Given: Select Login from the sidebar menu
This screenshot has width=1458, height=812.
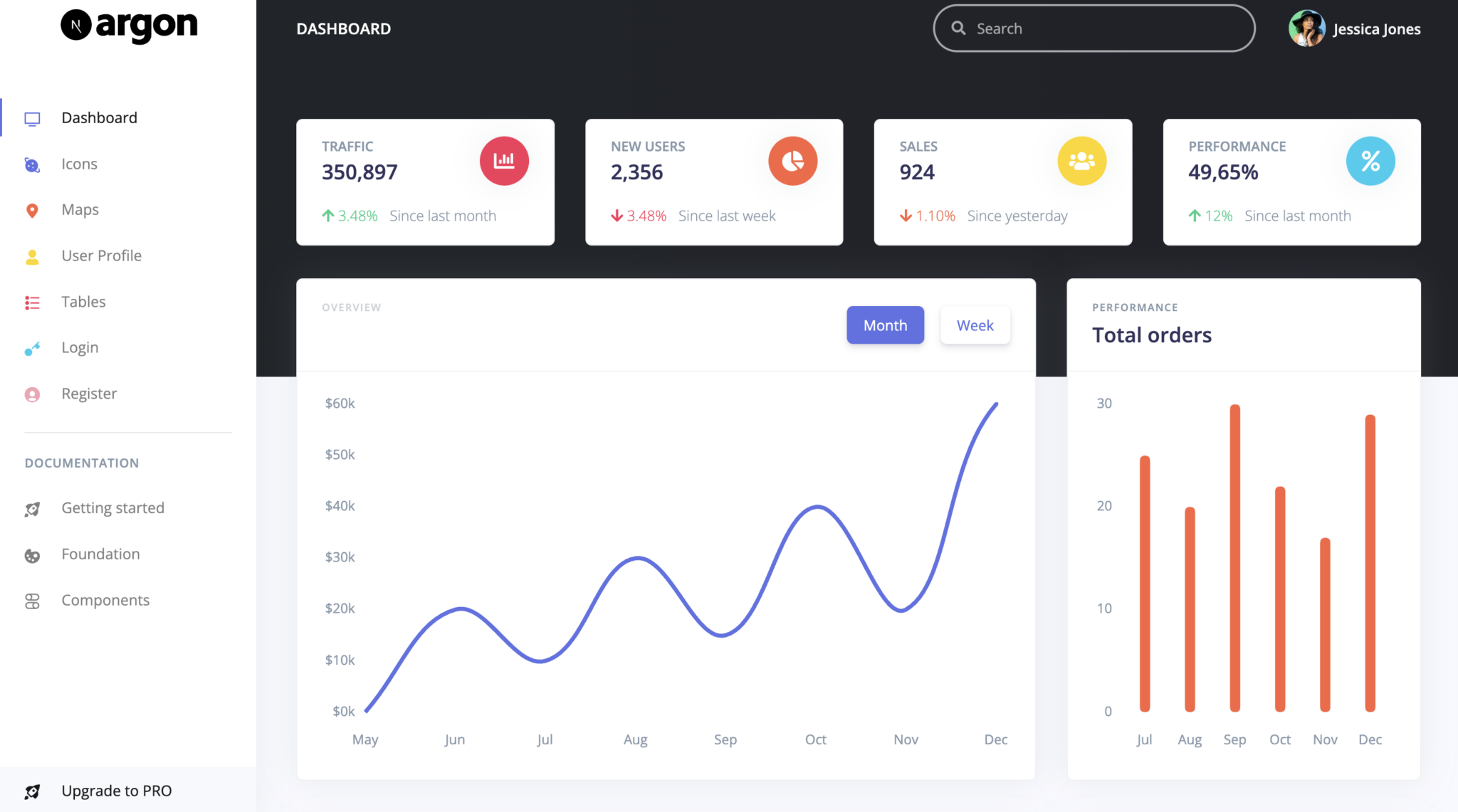Looking at the screenshot, I should coord(80,347).
